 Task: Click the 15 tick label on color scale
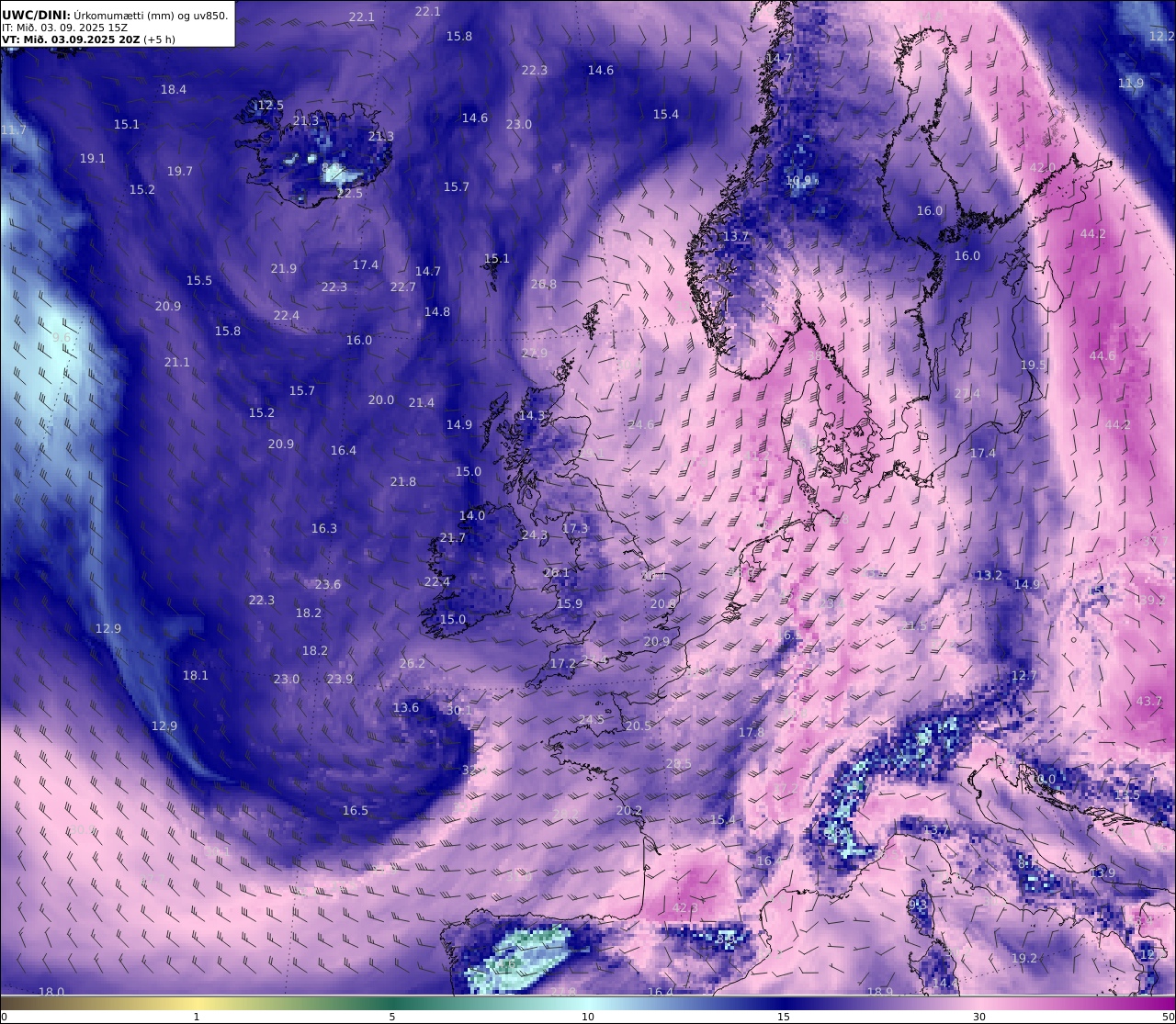point(784,1017)
